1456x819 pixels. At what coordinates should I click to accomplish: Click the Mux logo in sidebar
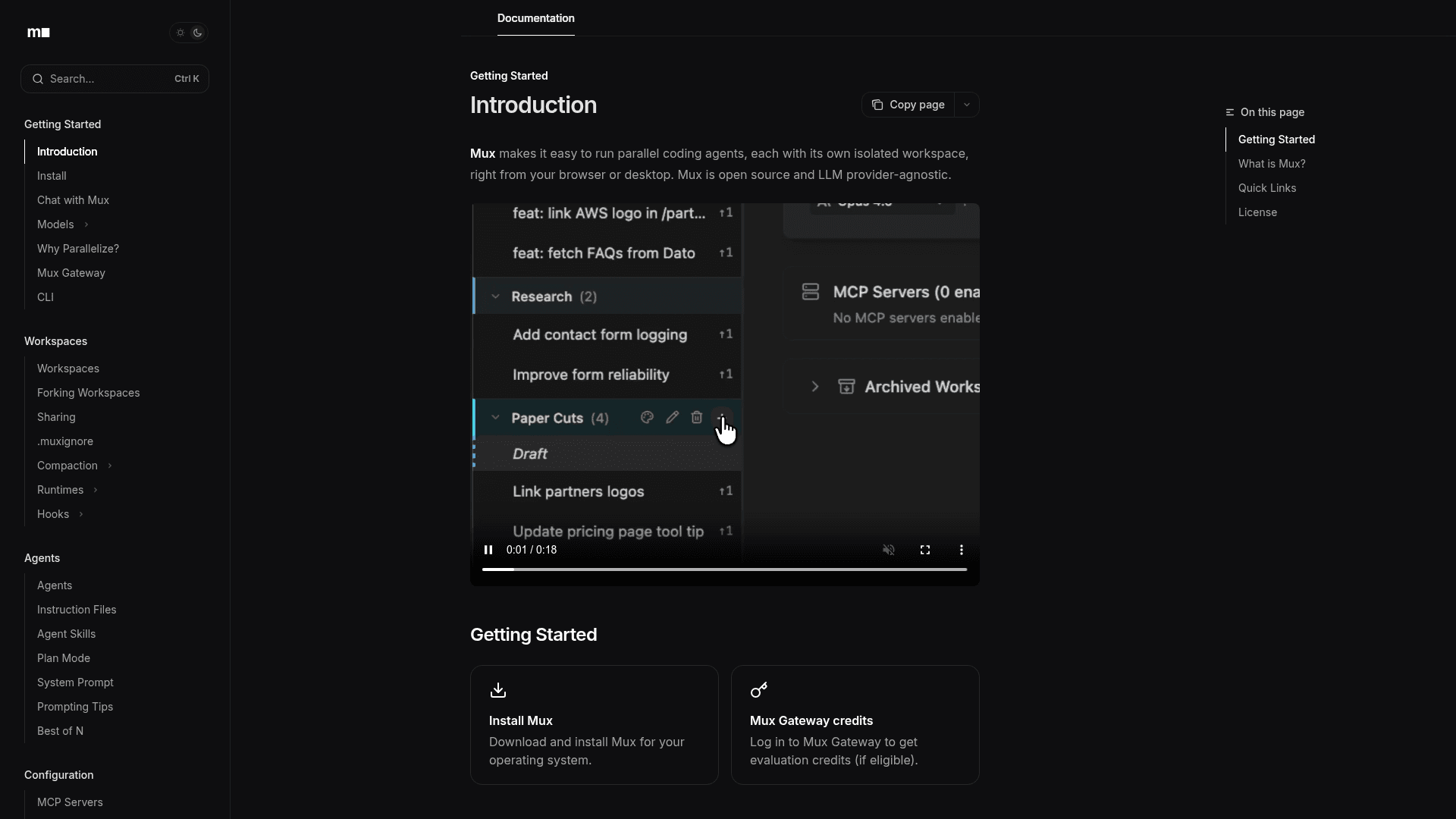pos(39,33)
